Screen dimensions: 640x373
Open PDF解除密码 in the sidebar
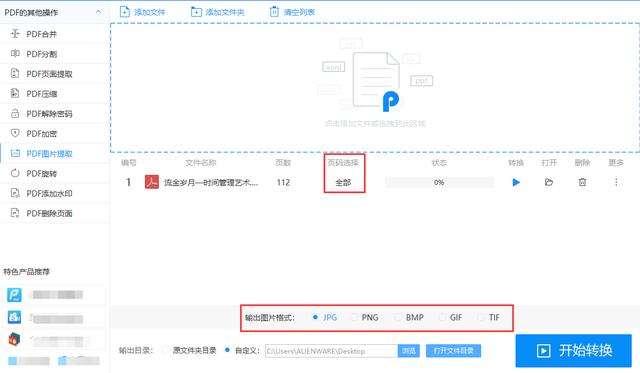pyautogui.click(x=55, y=114)
